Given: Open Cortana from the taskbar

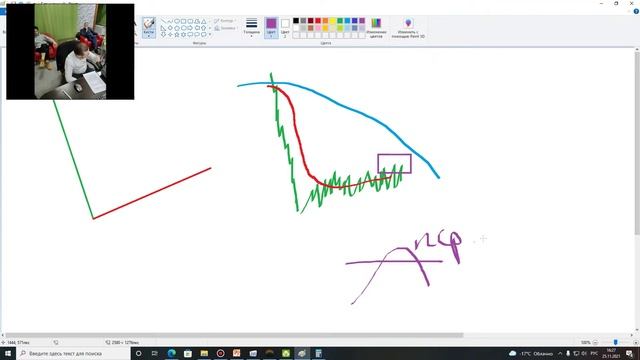Looking at the screenshot, I should tap(138, 353).
